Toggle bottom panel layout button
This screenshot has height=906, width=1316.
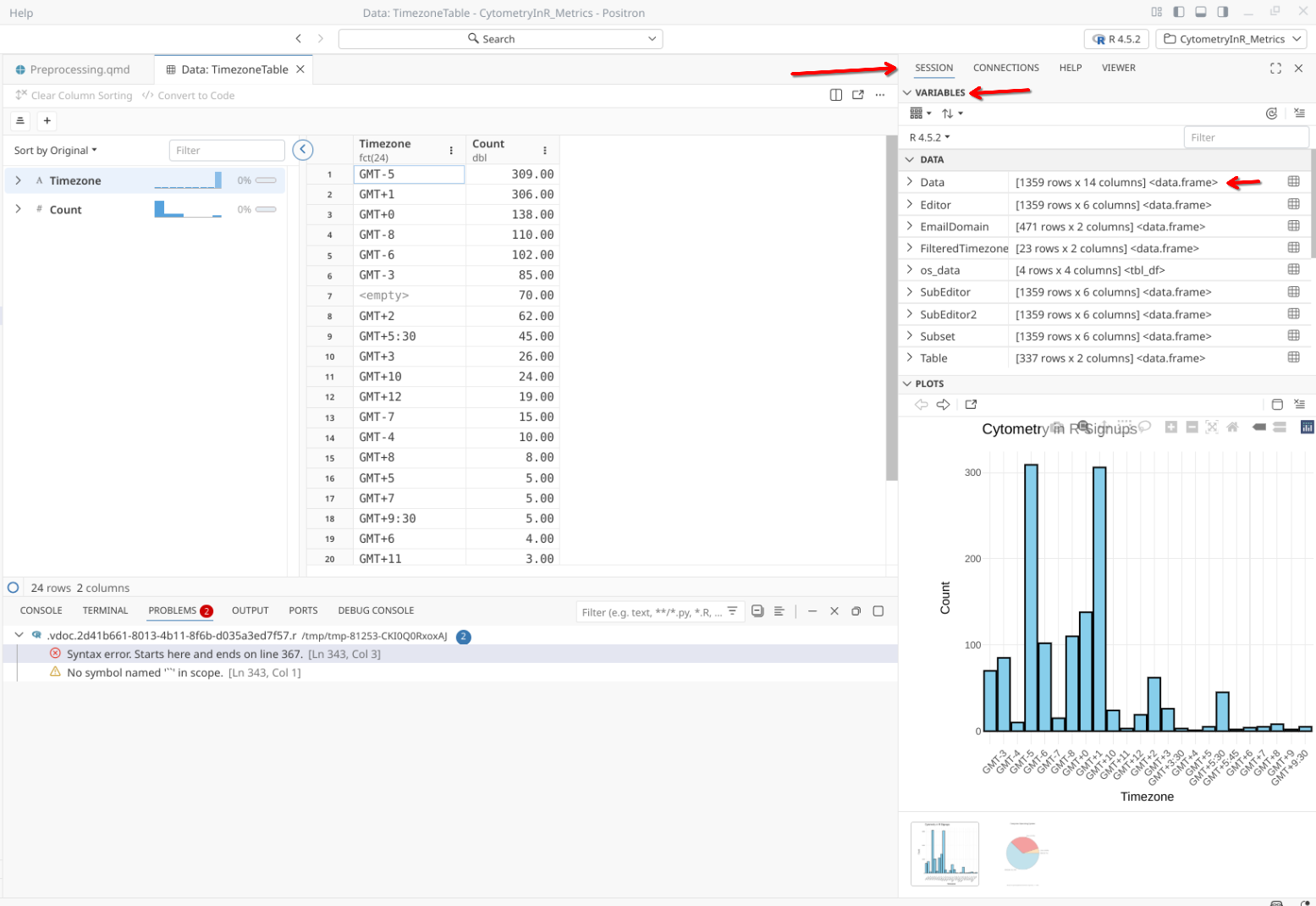1201,12
